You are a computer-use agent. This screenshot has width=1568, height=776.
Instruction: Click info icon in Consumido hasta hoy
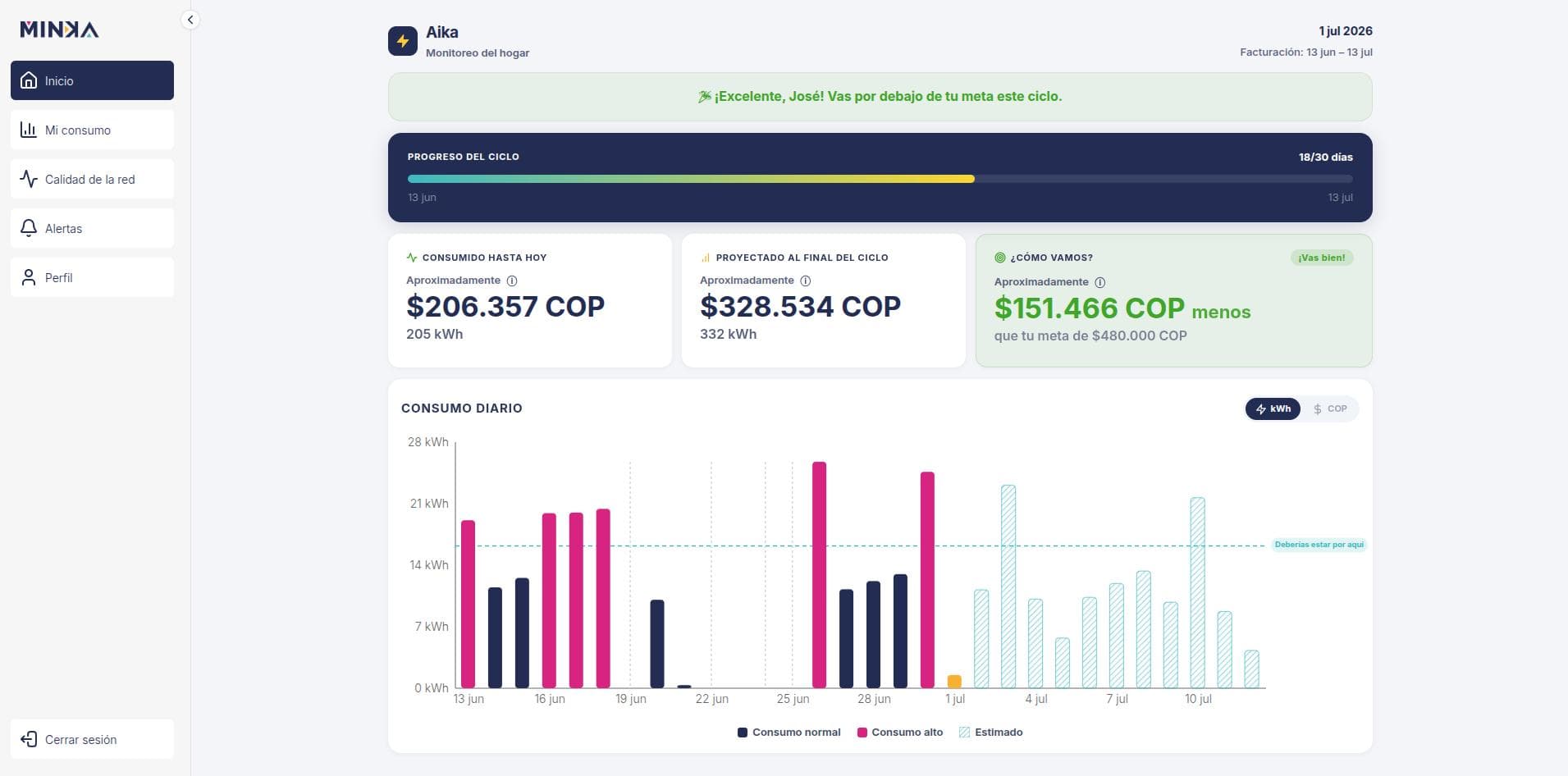pos(512,281)
